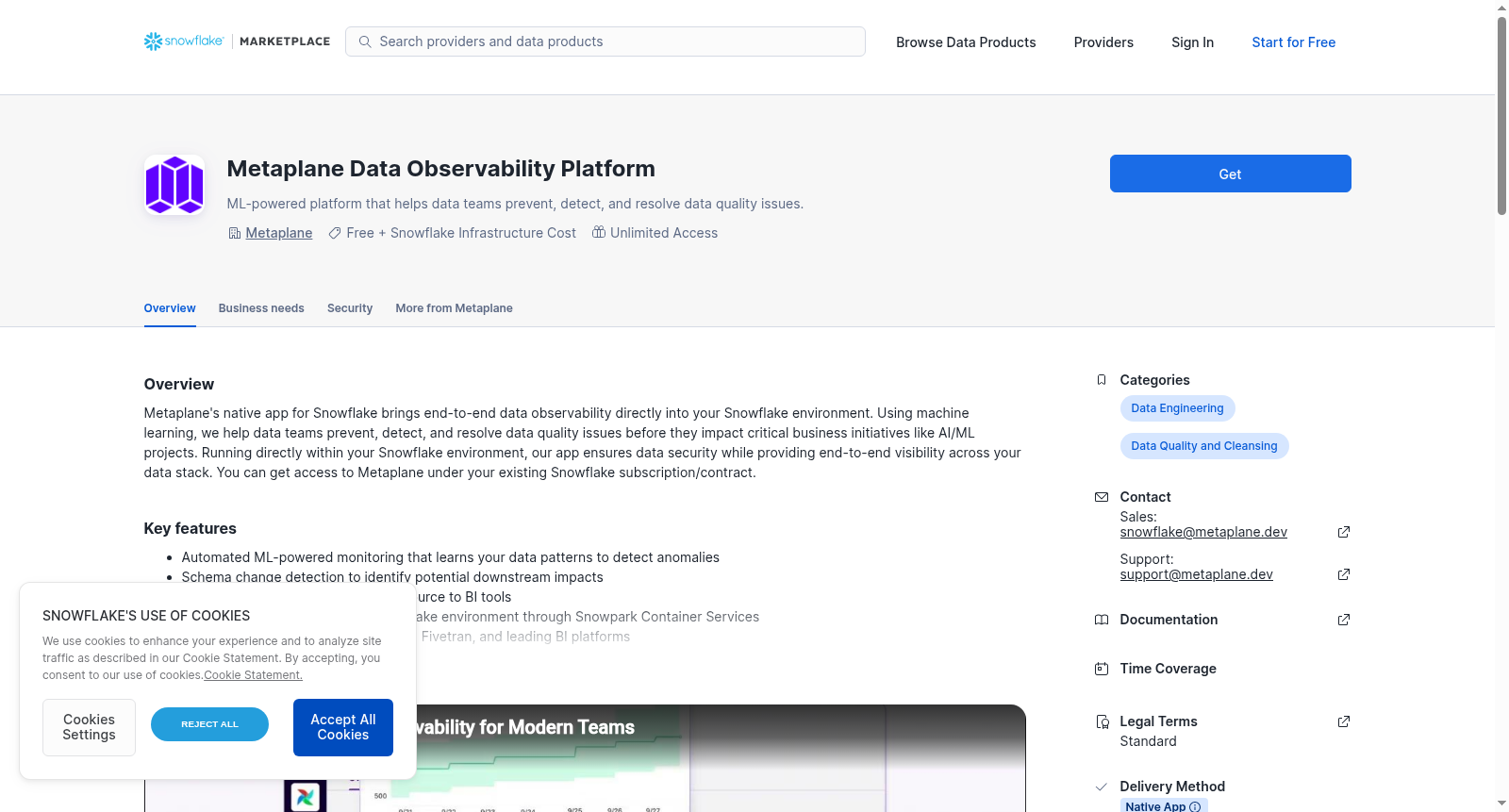The image size is (1509, 812).
Task: Click the page vertical scrollbar
Action: coord(1501,116)
